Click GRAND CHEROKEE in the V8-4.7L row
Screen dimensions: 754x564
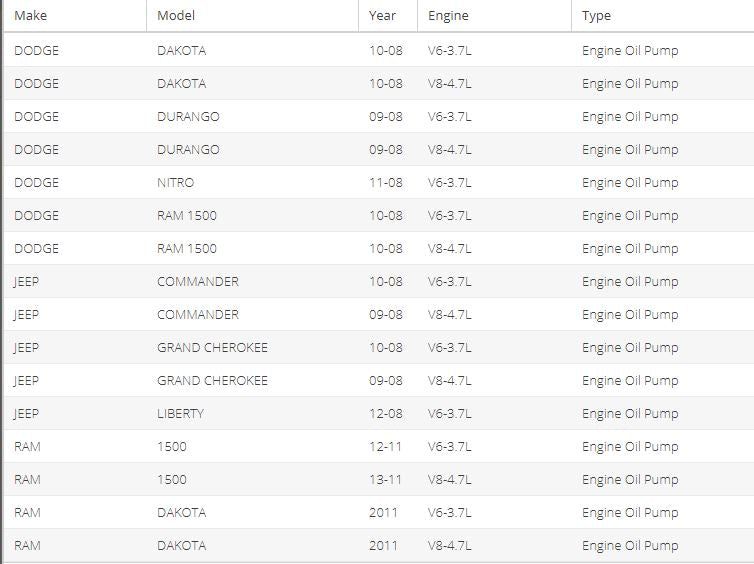(x=212, y=380)
